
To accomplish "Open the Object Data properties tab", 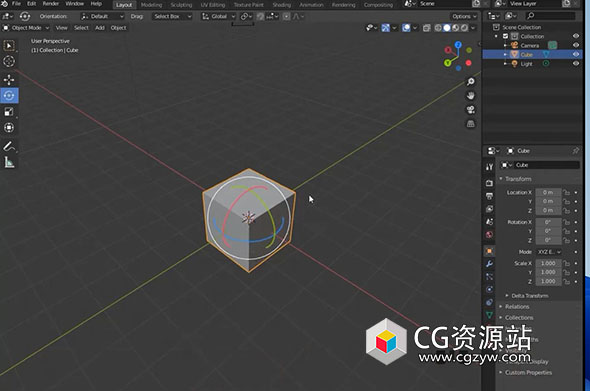I will coord(489,315).
